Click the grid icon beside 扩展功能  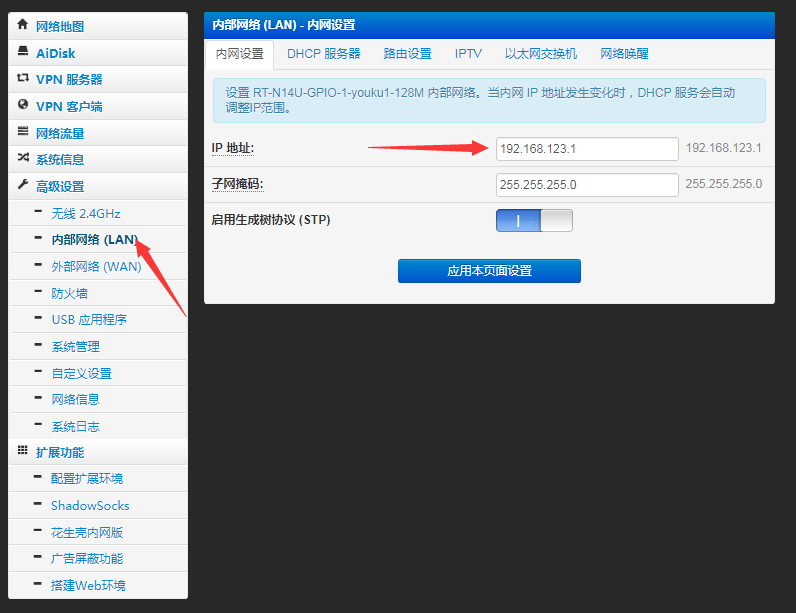click(23, 452)
